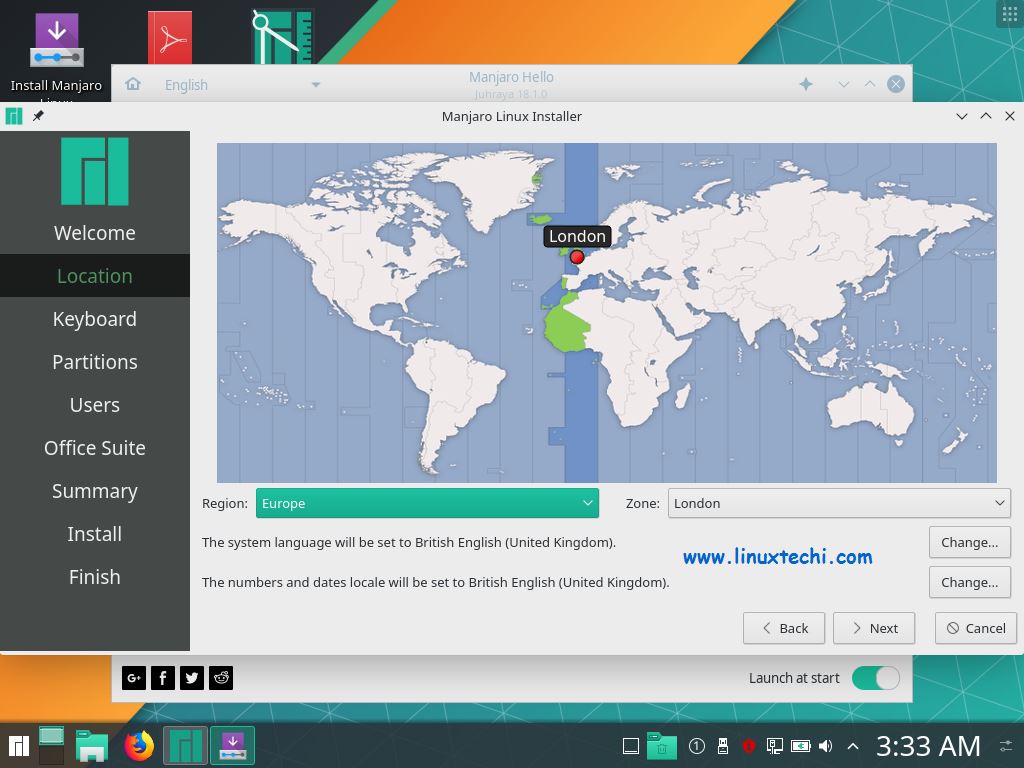Viewport: 1024px width, 768px height.
Task: Pin the installer window using pin icon
Action: tap(38, 116)
